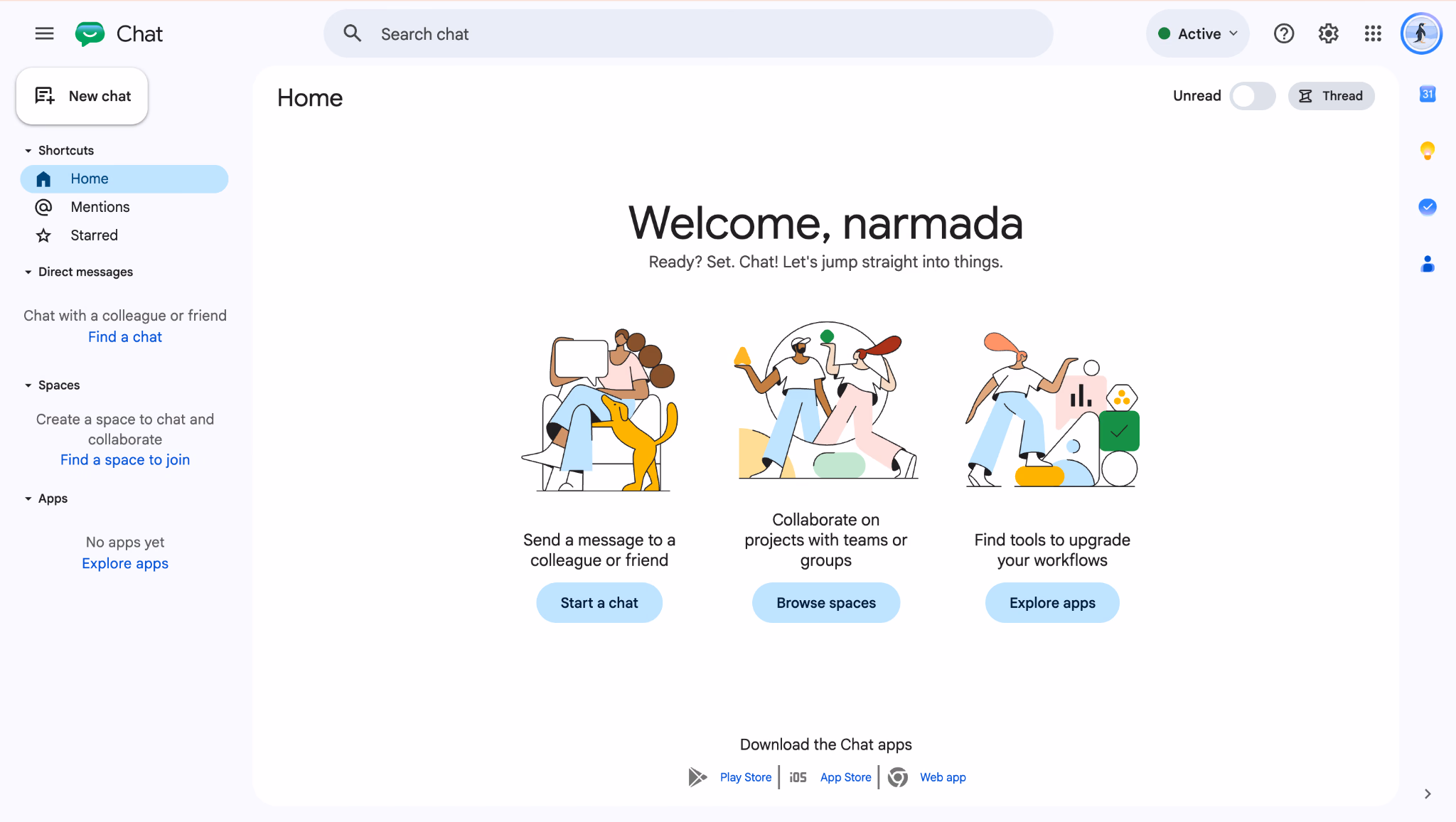Screen dimensions: 1456x822
Task: Collapse the Shortcuts section
Action: pos(28,151)
